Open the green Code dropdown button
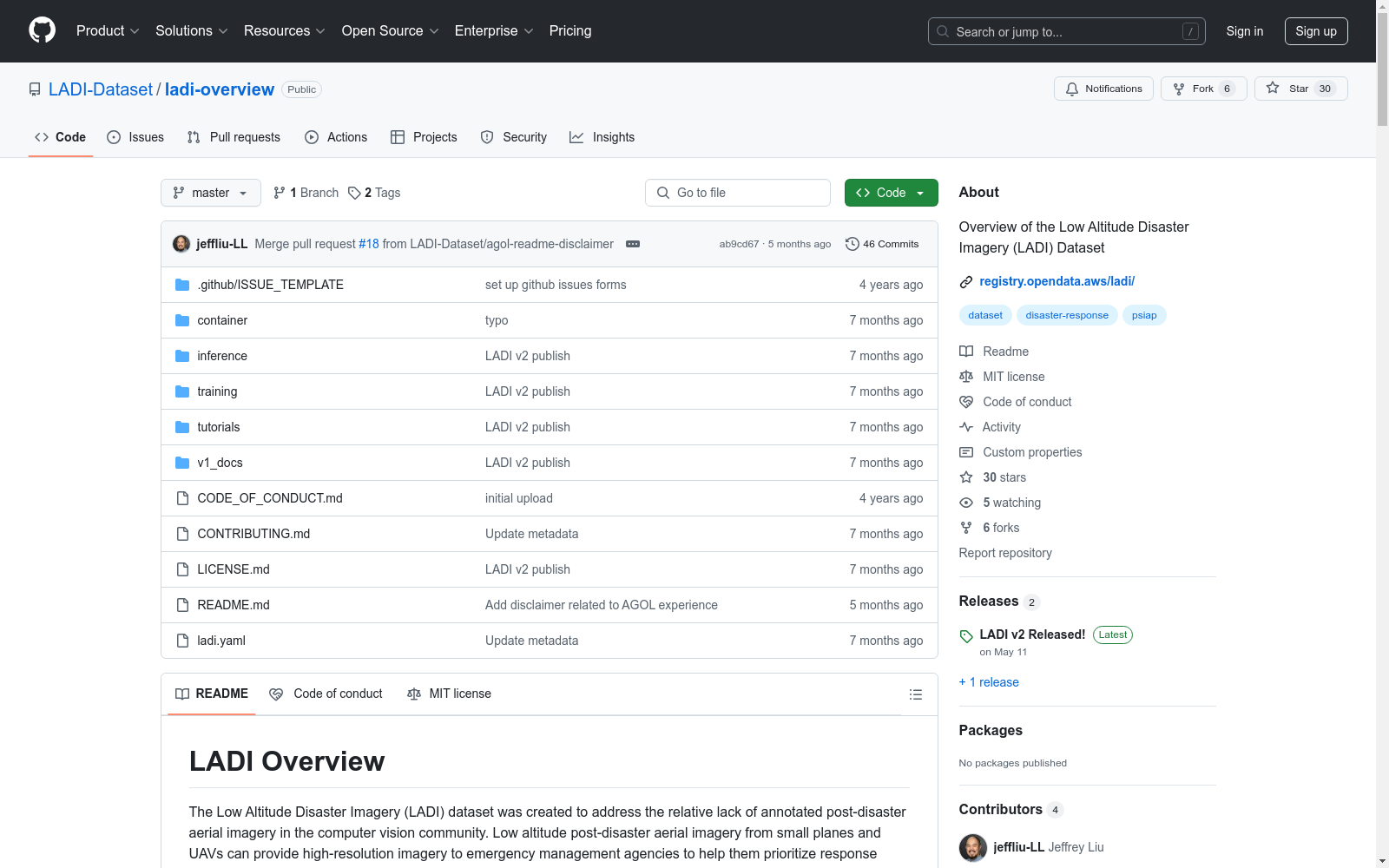 pyautogui.click(x=891, y=193)
